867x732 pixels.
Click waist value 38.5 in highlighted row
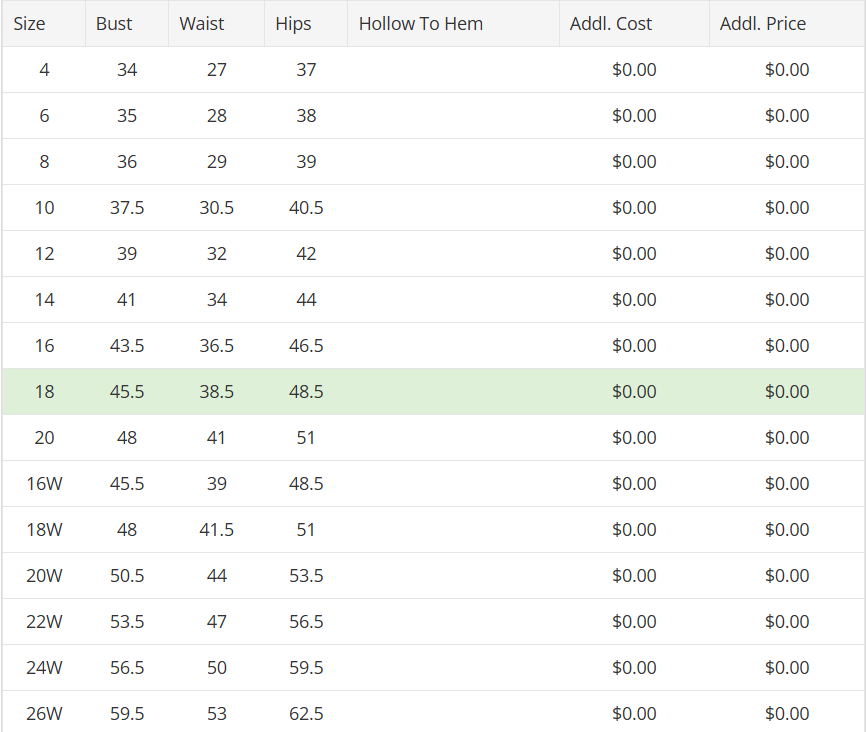pyautogui.click(x=217, y=391)
